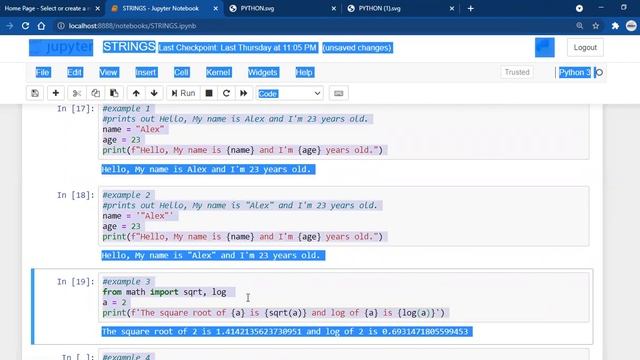Viewport: 640px width, 360px height.
Task: Click the In [19] prompt label
Action: [x=76, y=282]
